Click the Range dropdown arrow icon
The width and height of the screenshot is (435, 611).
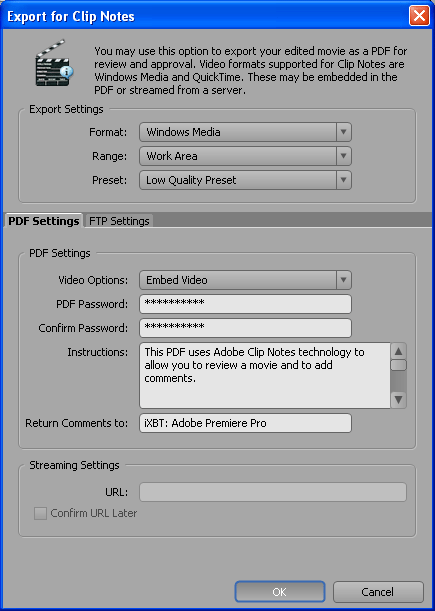click(343, 156)
